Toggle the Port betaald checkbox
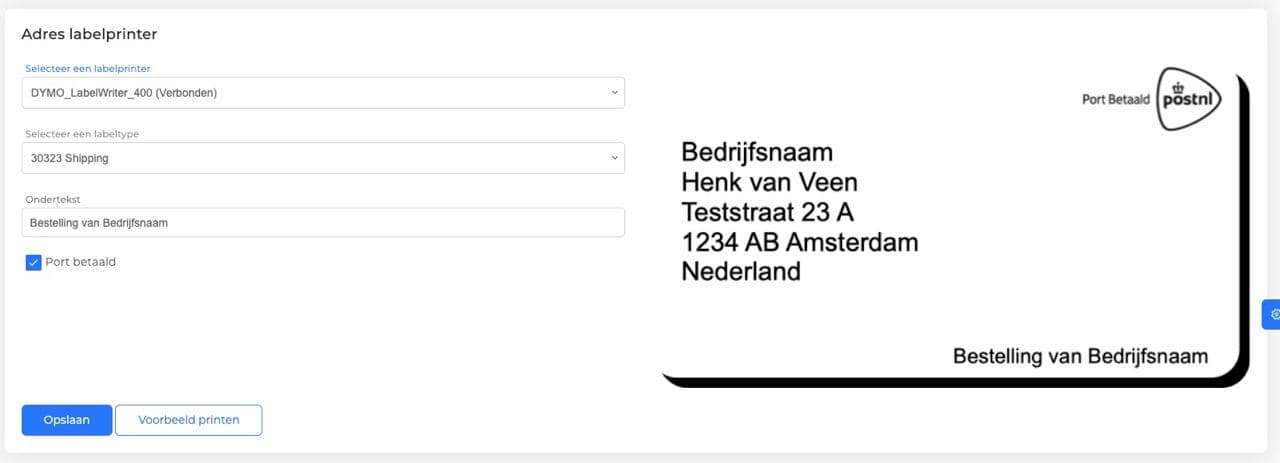The height and width of the screenshot is (463, 1280). coord(34,263)
